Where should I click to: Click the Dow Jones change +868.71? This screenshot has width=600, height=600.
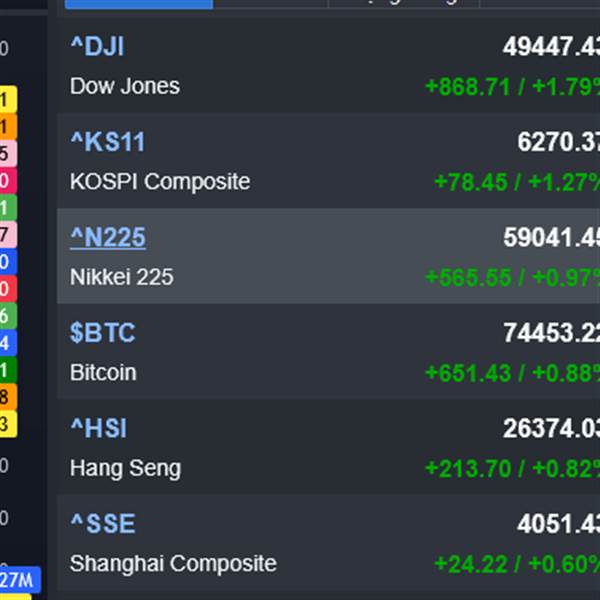pos(468,86)
